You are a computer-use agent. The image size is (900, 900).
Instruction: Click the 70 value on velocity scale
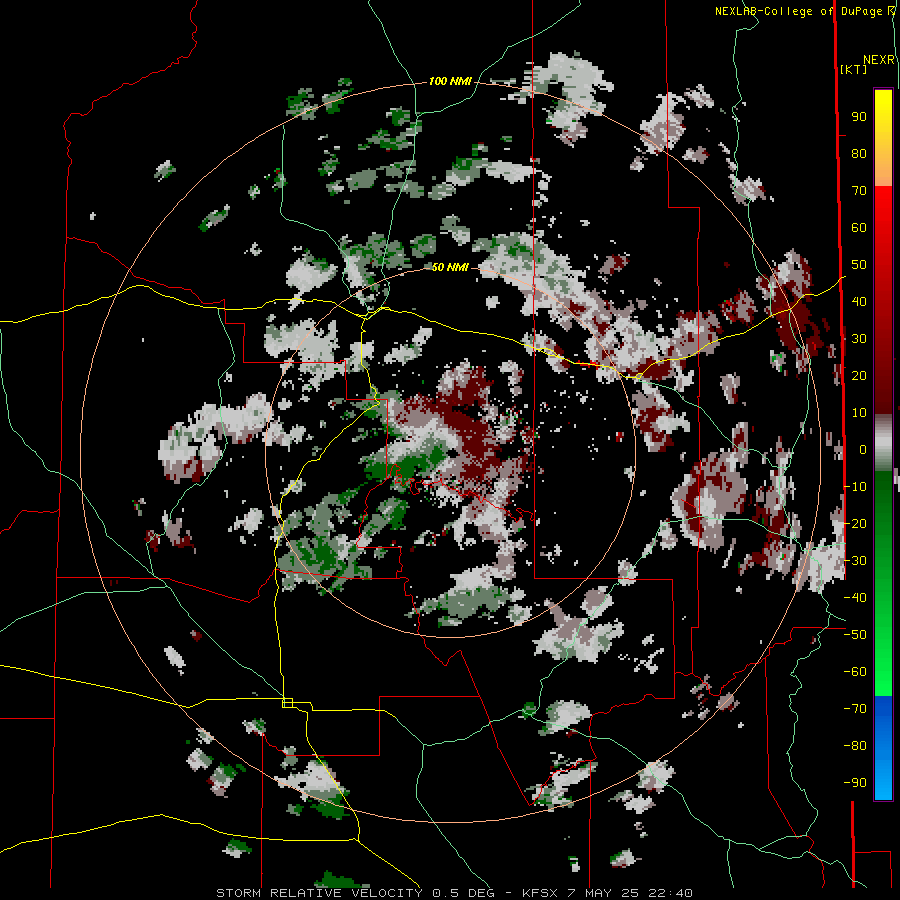(x=859, y=191)
